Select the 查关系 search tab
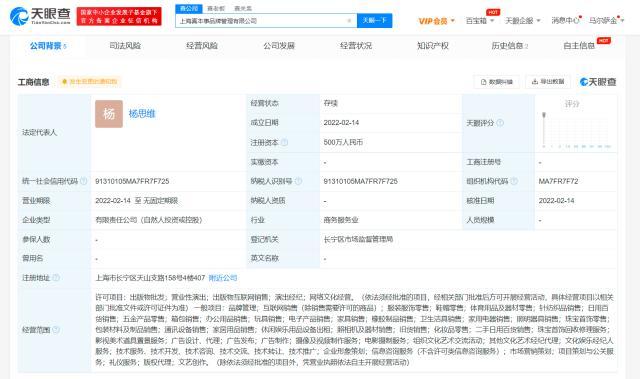Screen dimensions: 640x379 pyautogui.click(x=243, y=8)
